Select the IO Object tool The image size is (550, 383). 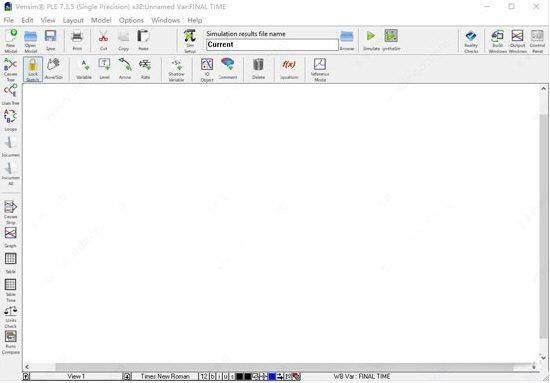tap(207, 69)
